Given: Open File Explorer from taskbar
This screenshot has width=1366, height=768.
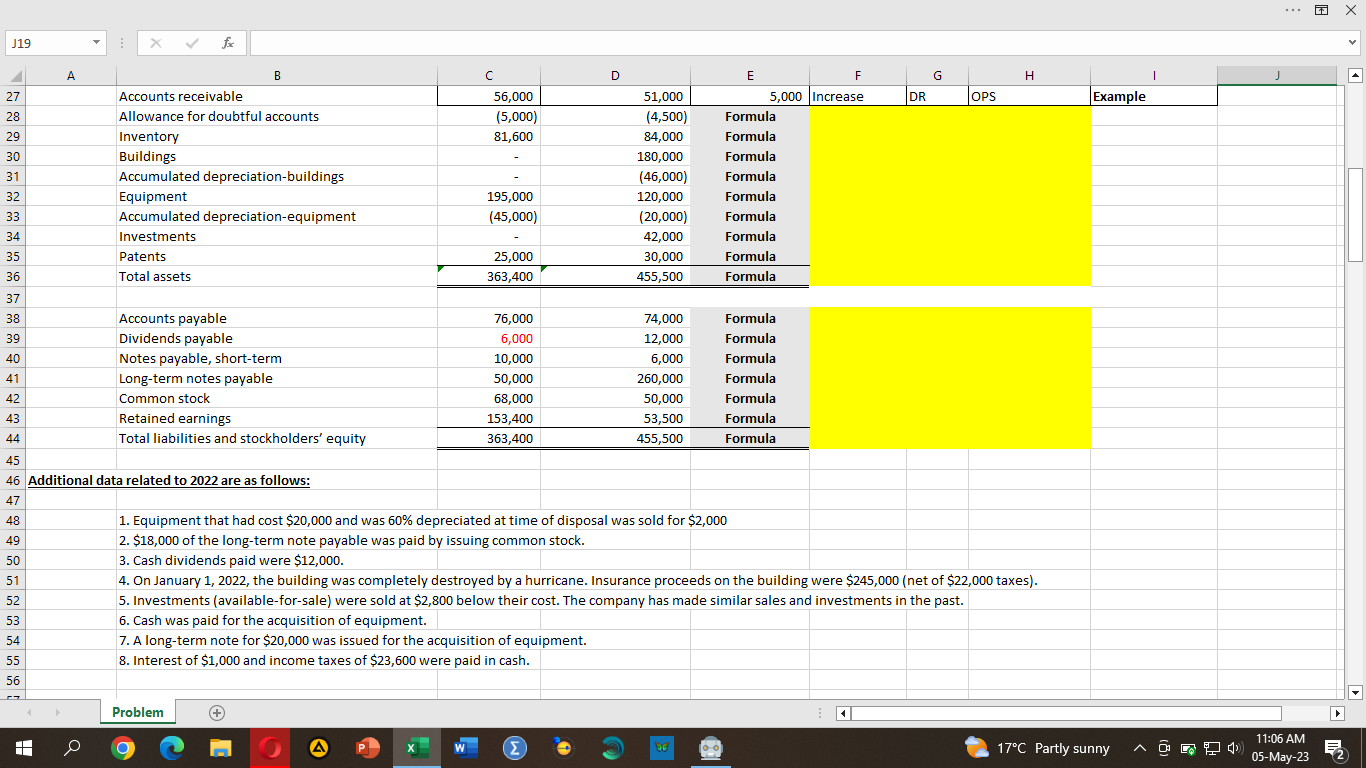Looking at the screenshot, I should point(219,748).
